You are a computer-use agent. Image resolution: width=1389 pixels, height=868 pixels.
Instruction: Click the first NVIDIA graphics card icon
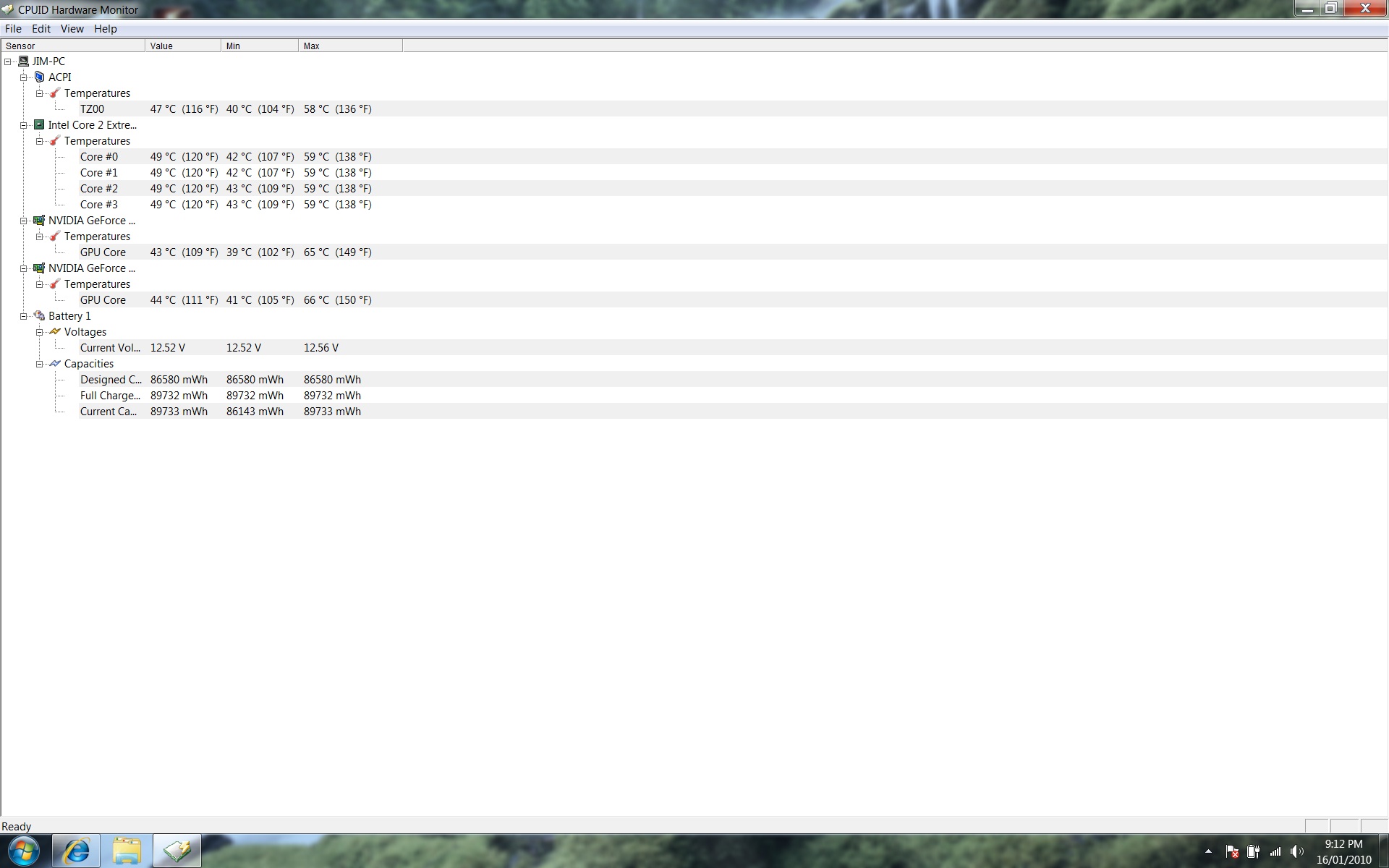[x=40, y=221]
